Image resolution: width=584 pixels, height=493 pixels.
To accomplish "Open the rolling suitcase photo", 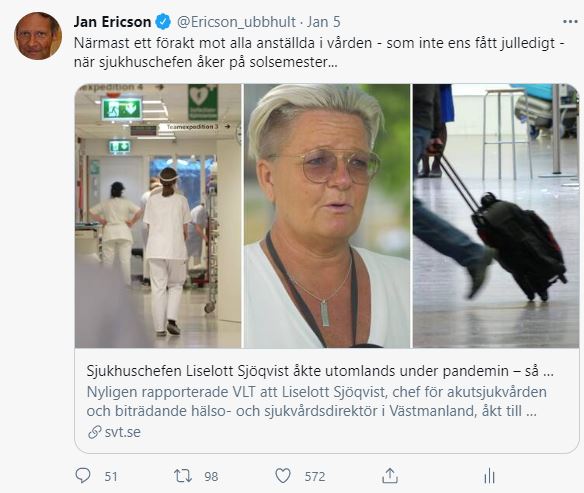I will tap(496, 216).
